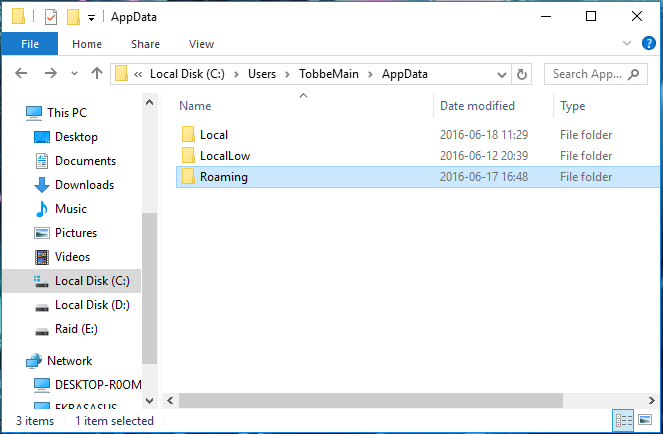
Task: Go up one folder level arrow
Action: pos(97,74)
